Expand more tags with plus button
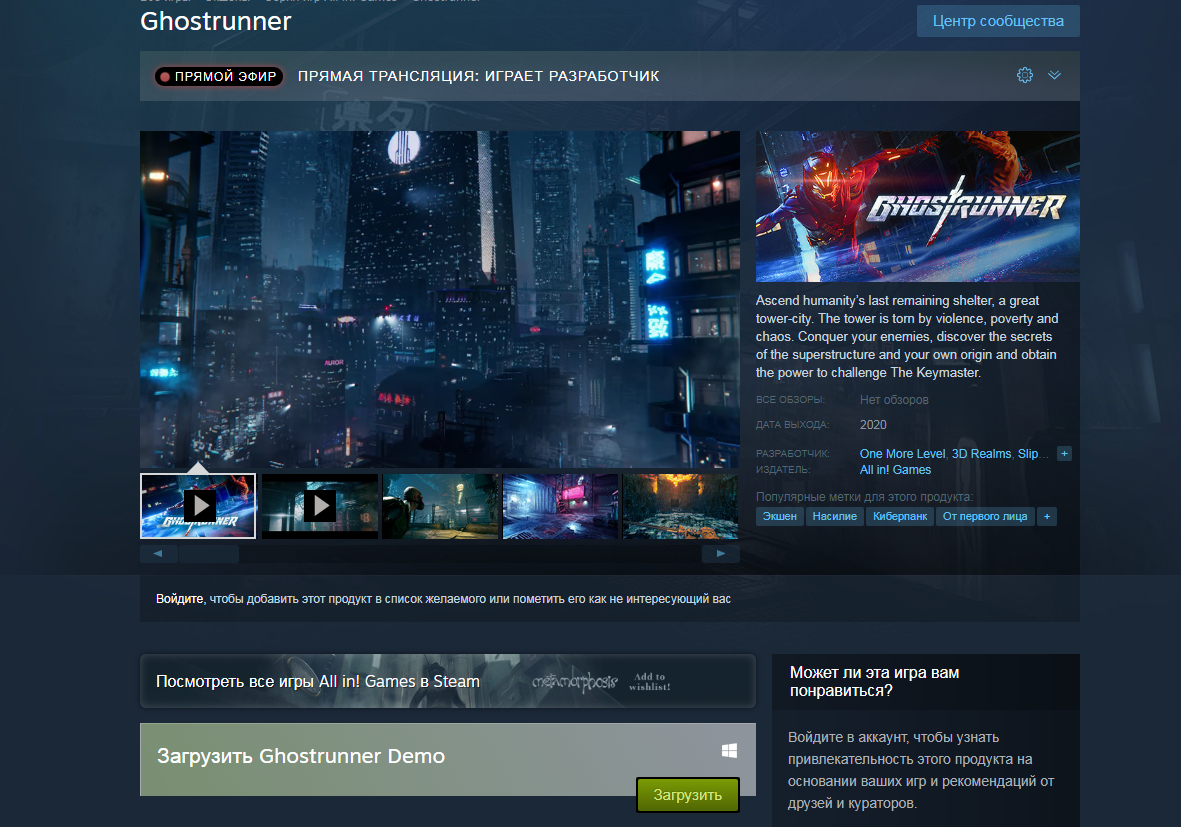Screen dimensions: 1181x827 point(1047,516)
